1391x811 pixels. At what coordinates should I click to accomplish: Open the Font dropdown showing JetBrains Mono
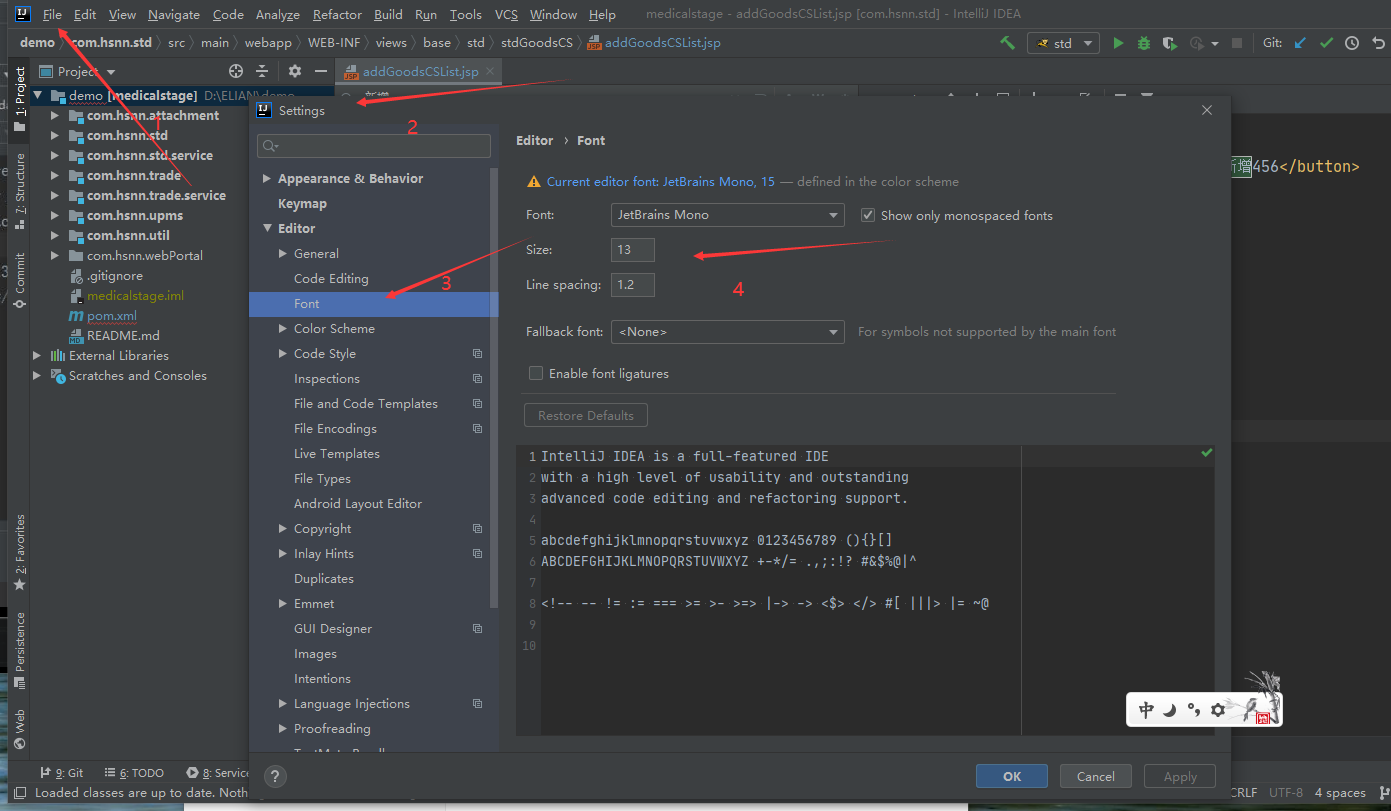728,215
